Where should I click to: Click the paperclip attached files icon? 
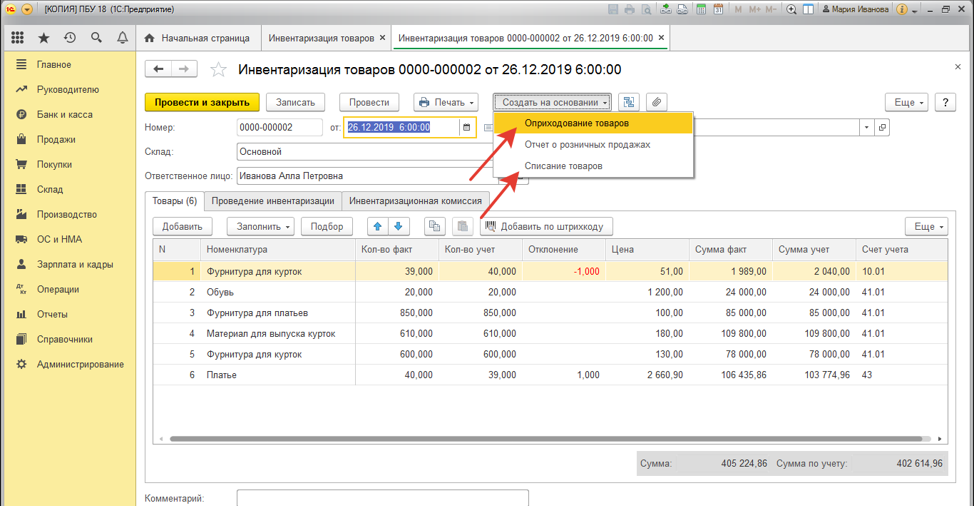[x=656, y=102]
